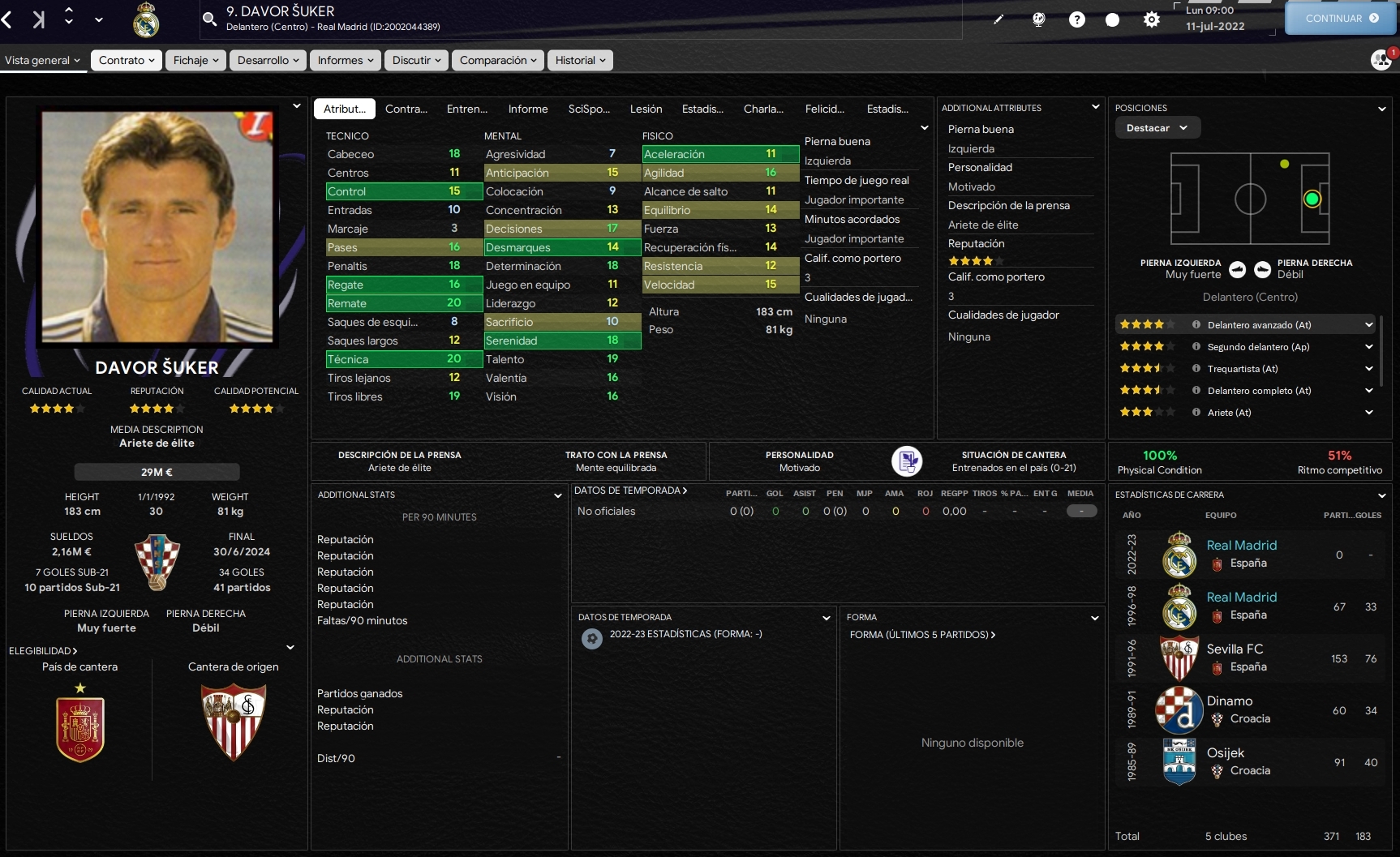Go back with the left arrow
This screenshot has height=857, width=1400.
pos(7,19)
